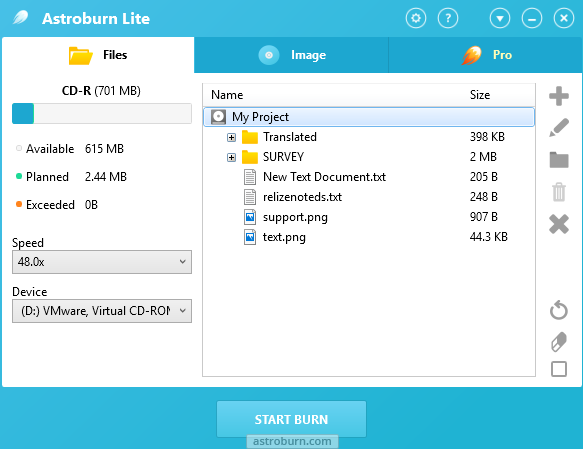
Task: Toggle the square checkbox below the eraser
Action: 559,369
